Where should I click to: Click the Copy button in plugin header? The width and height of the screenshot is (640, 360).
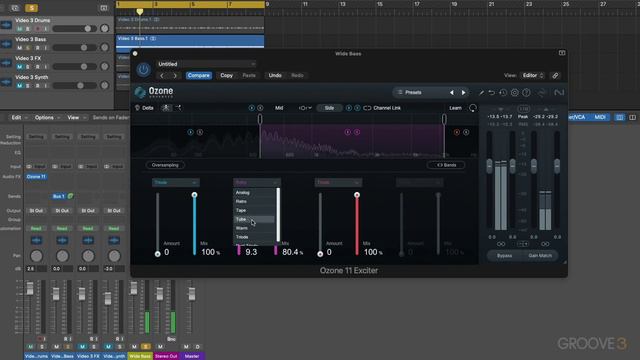point(227,76)
